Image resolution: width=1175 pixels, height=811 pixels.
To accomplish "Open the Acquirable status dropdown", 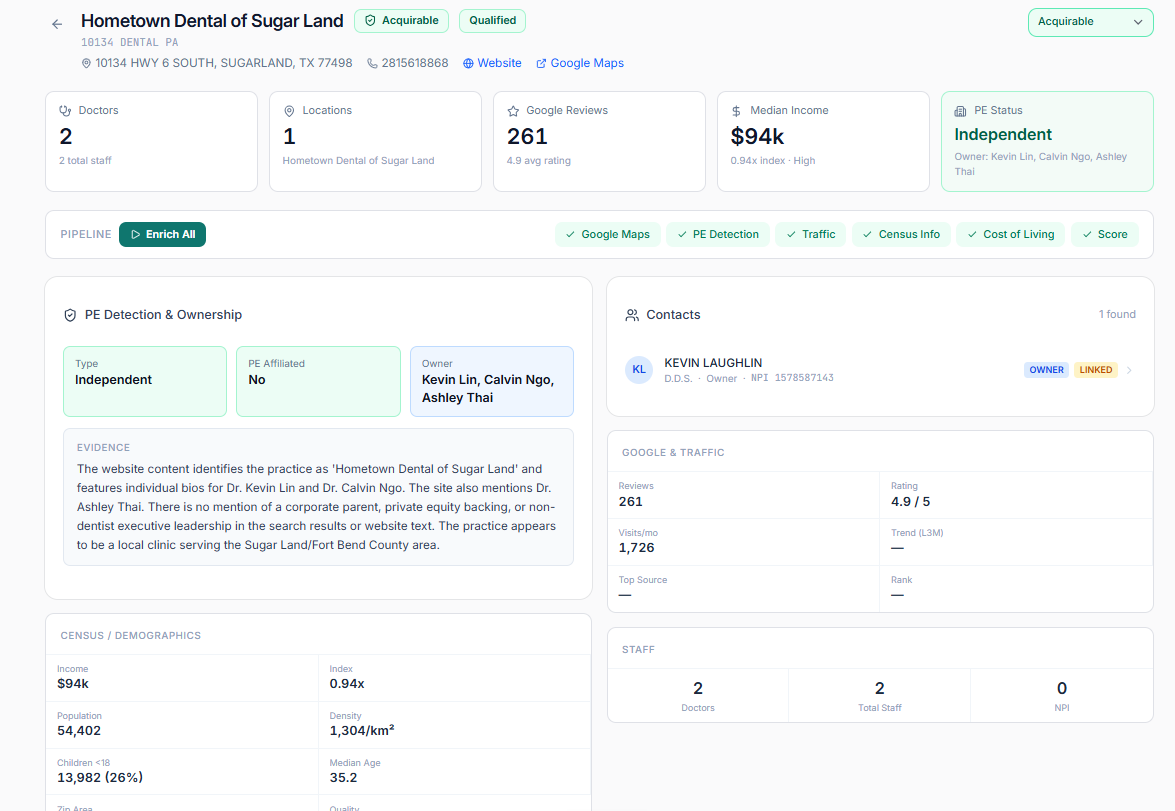I will click(x=1090, y=22).
